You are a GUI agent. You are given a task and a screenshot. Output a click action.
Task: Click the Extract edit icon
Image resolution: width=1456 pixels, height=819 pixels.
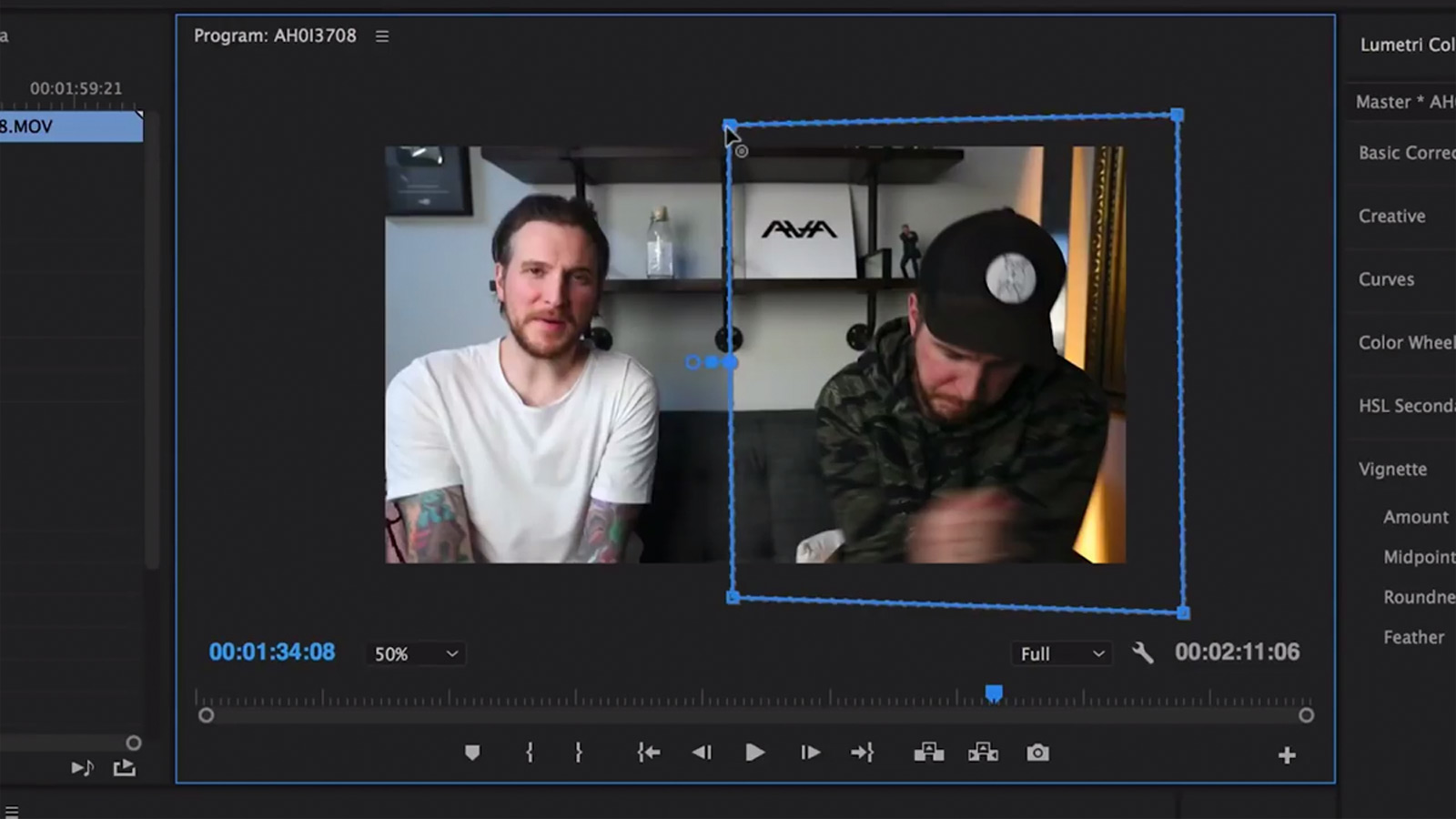coord(984,753)
